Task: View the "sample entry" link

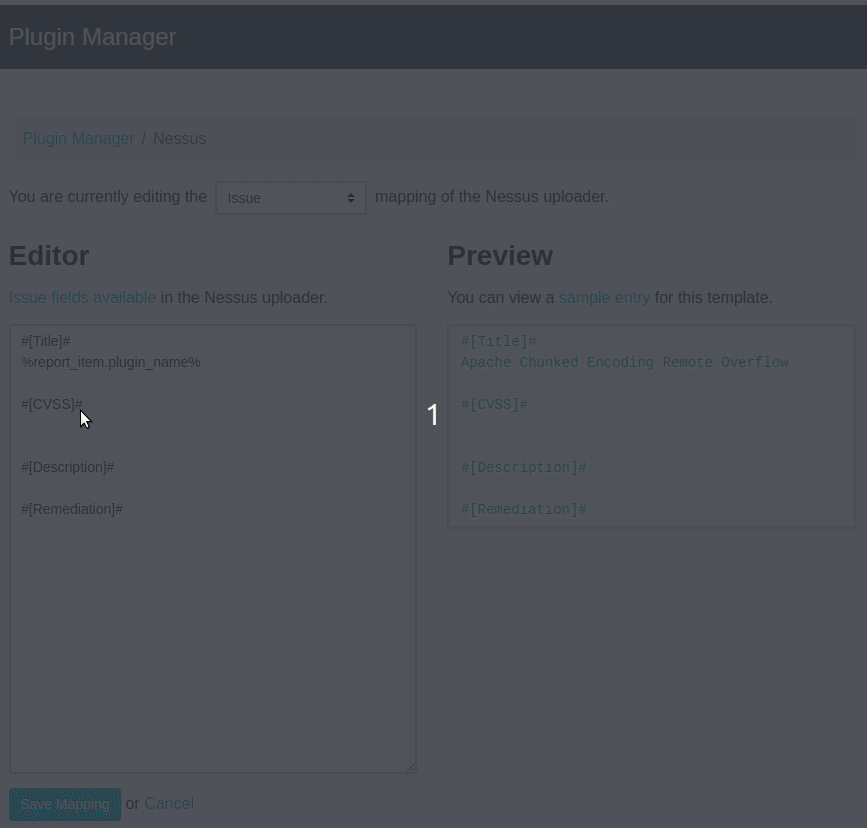Action: click(x=604, y=297)
